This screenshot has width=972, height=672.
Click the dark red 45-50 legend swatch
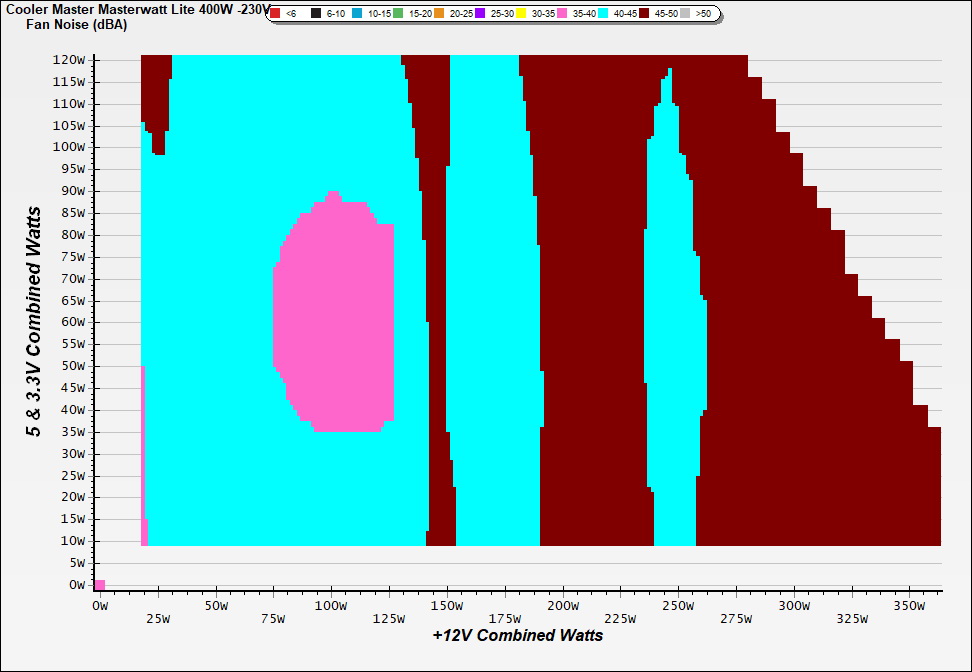coord(644,13)
